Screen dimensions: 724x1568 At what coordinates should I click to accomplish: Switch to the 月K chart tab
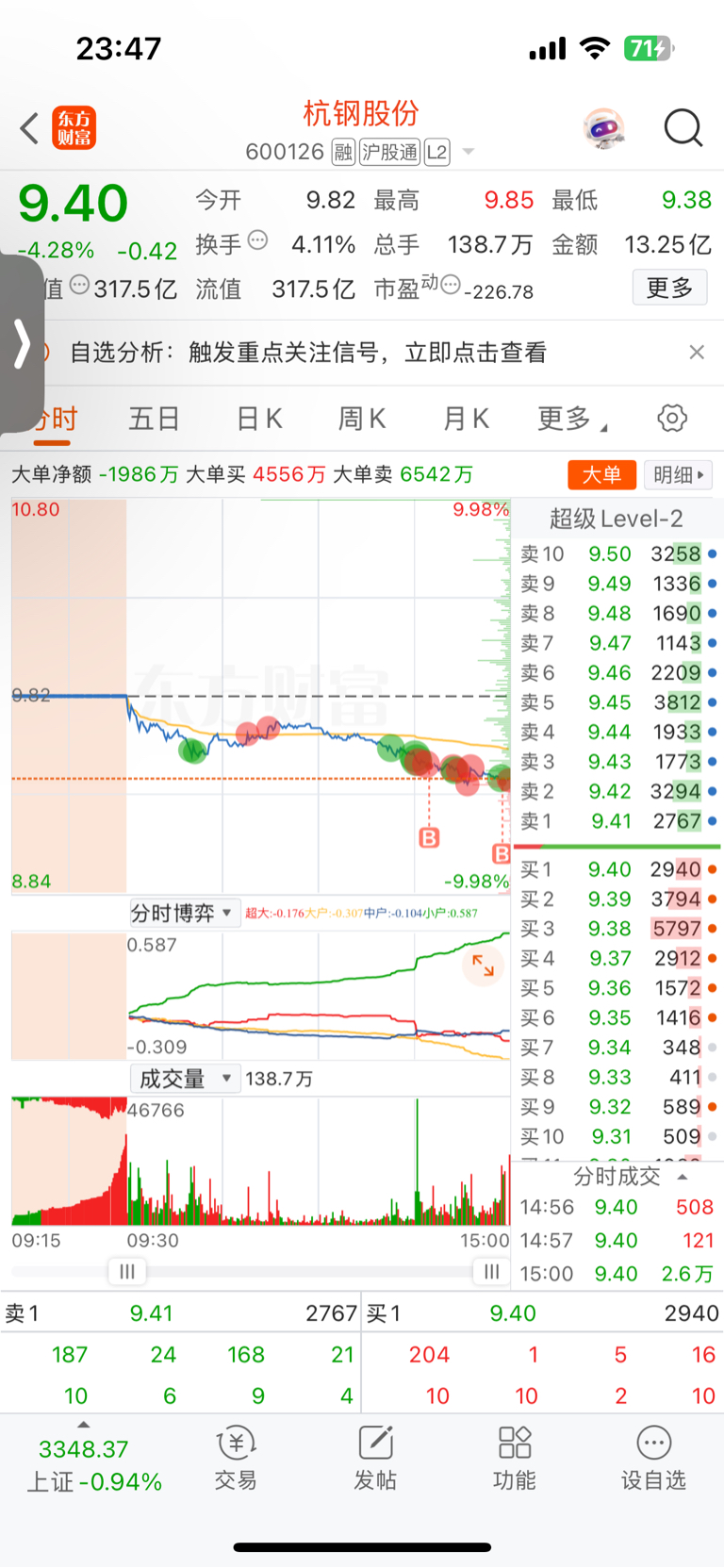click(466, 419)
